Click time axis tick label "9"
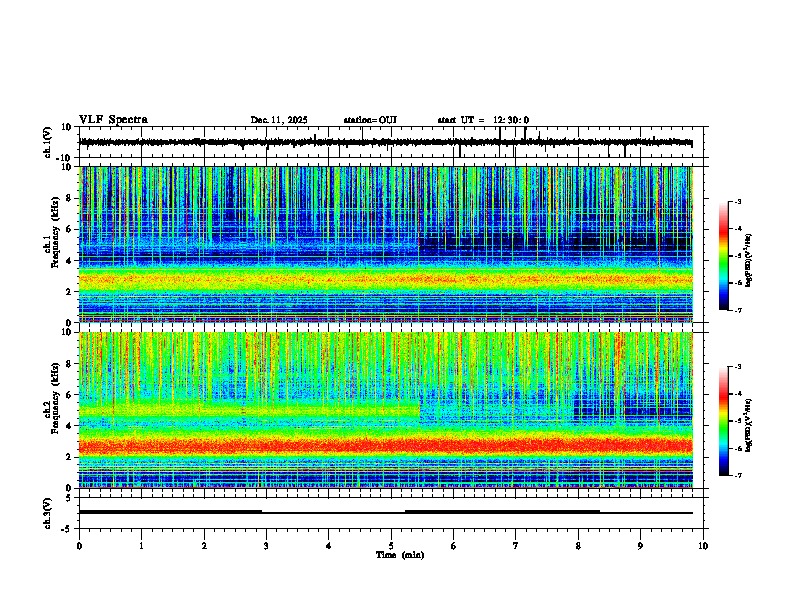792x612 pixels. coord(640,546)
